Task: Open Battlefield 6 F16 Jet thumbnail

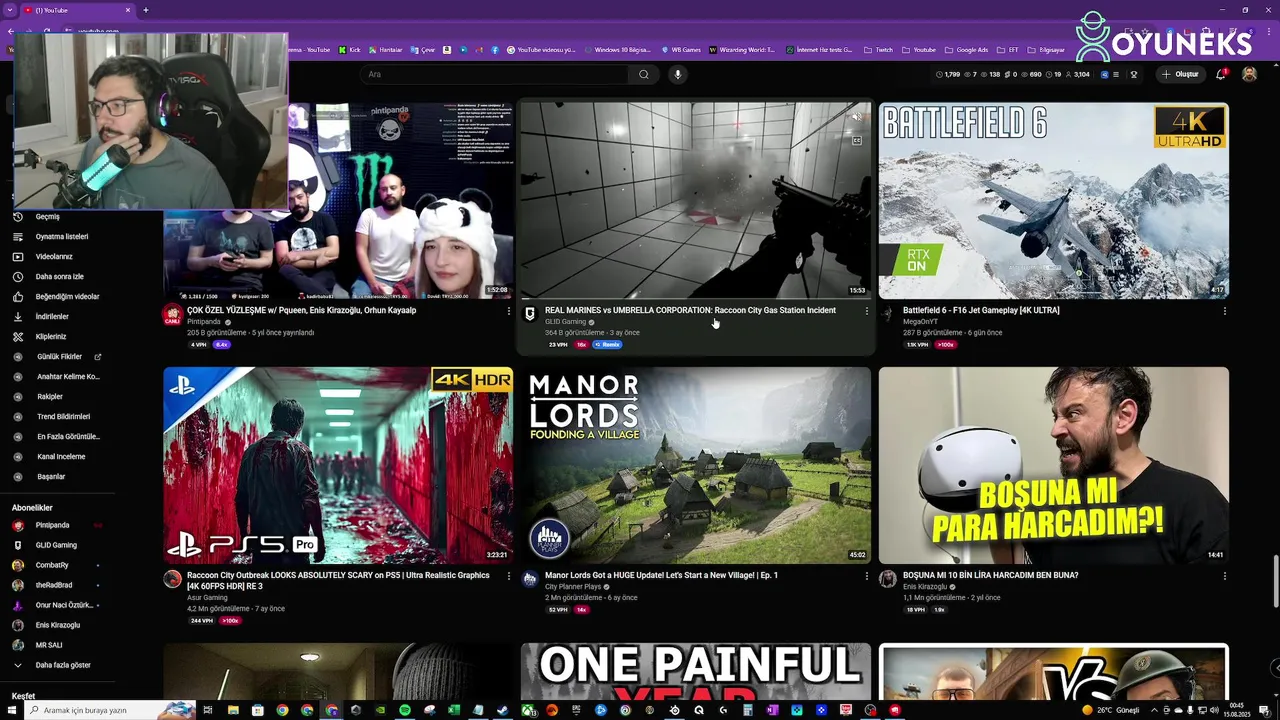Action: click(1054, 200)
